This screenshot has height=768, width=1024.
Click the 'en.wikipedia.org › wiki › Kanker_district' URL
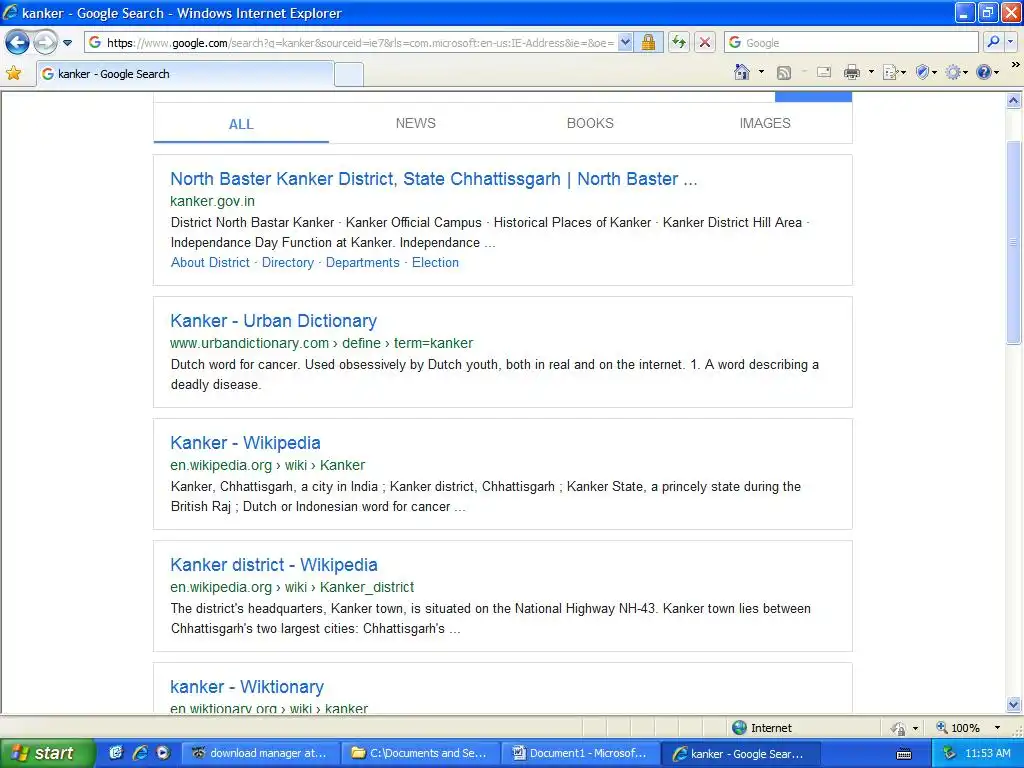292,587
